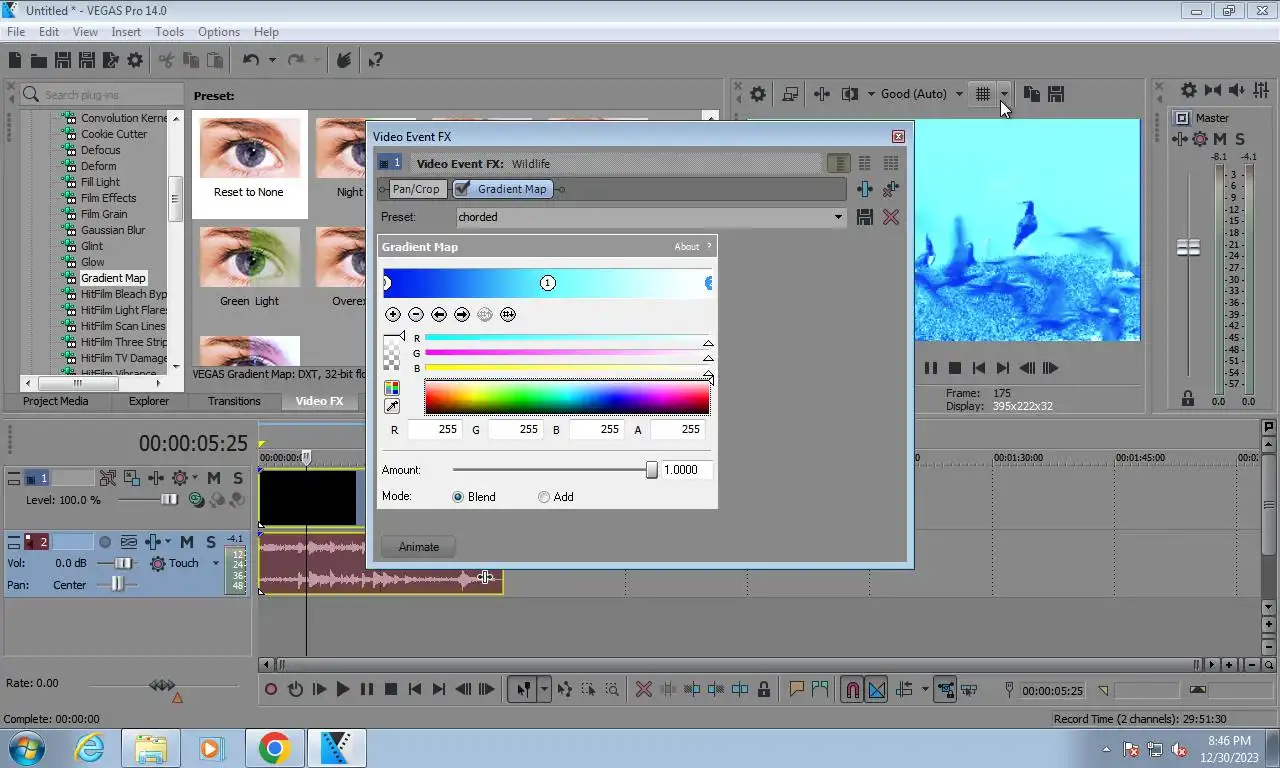Select previous gradient point arrow icon
This screenshot has height=768, width=1280.
(x=439, y=314)
